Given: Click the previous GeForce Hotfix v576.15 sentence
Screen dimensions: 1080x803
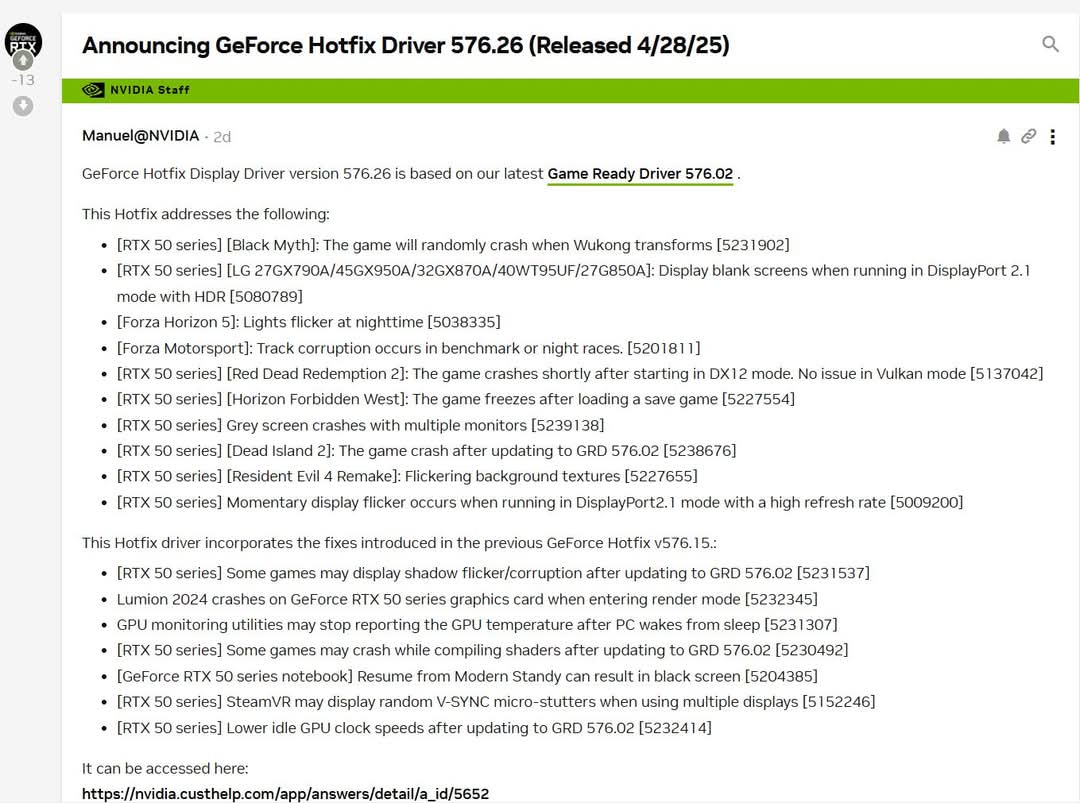Looking at the screenshot, I should tap(399, 543).
